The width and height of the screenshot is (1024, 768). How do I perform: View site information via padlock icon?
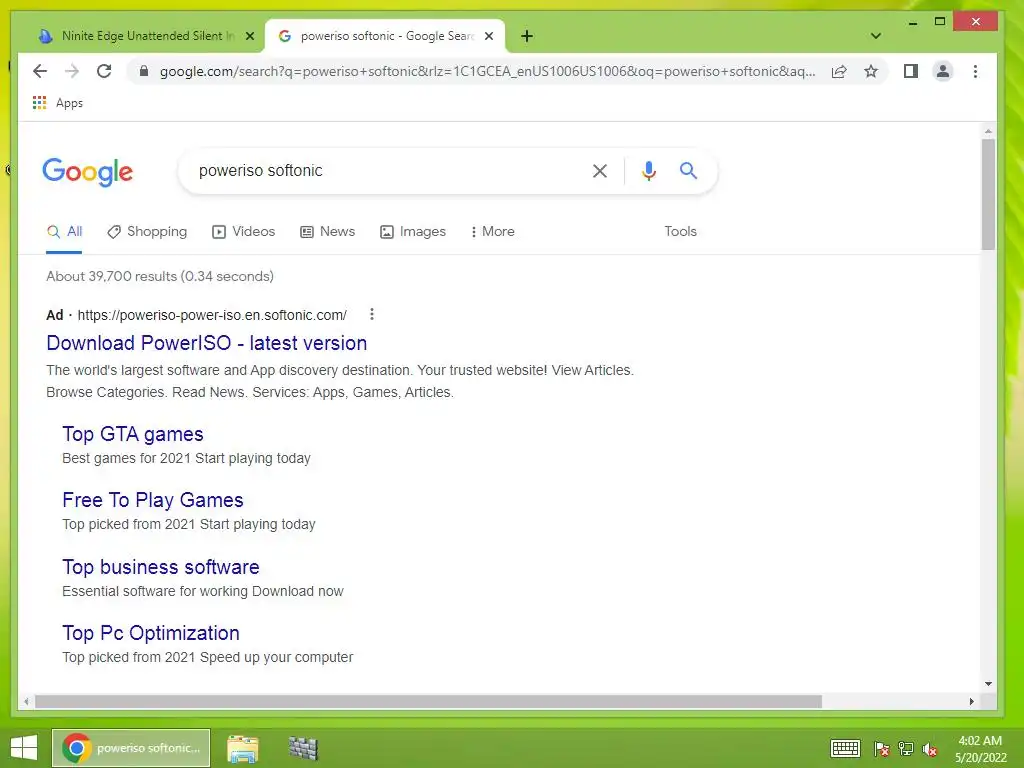[x=144, y=71]
